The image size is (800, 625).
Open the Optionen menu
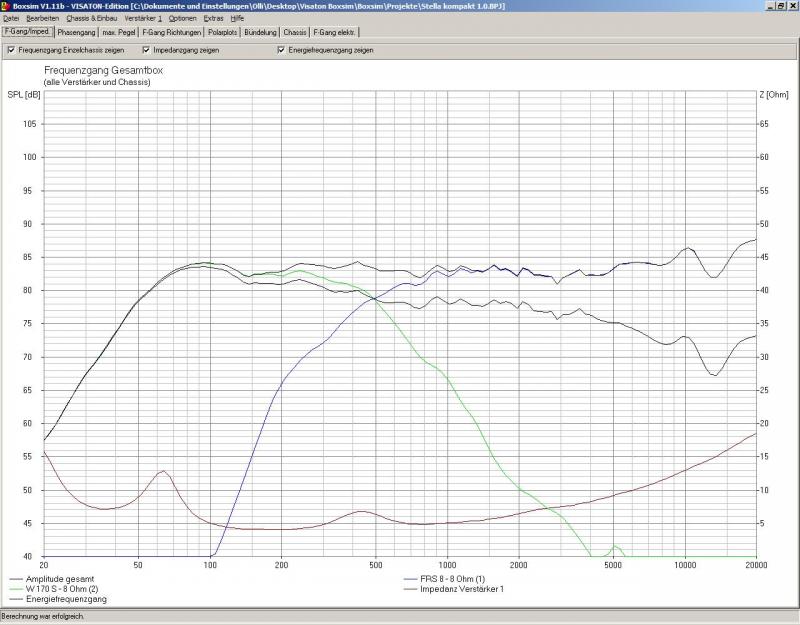click(183, 18)
